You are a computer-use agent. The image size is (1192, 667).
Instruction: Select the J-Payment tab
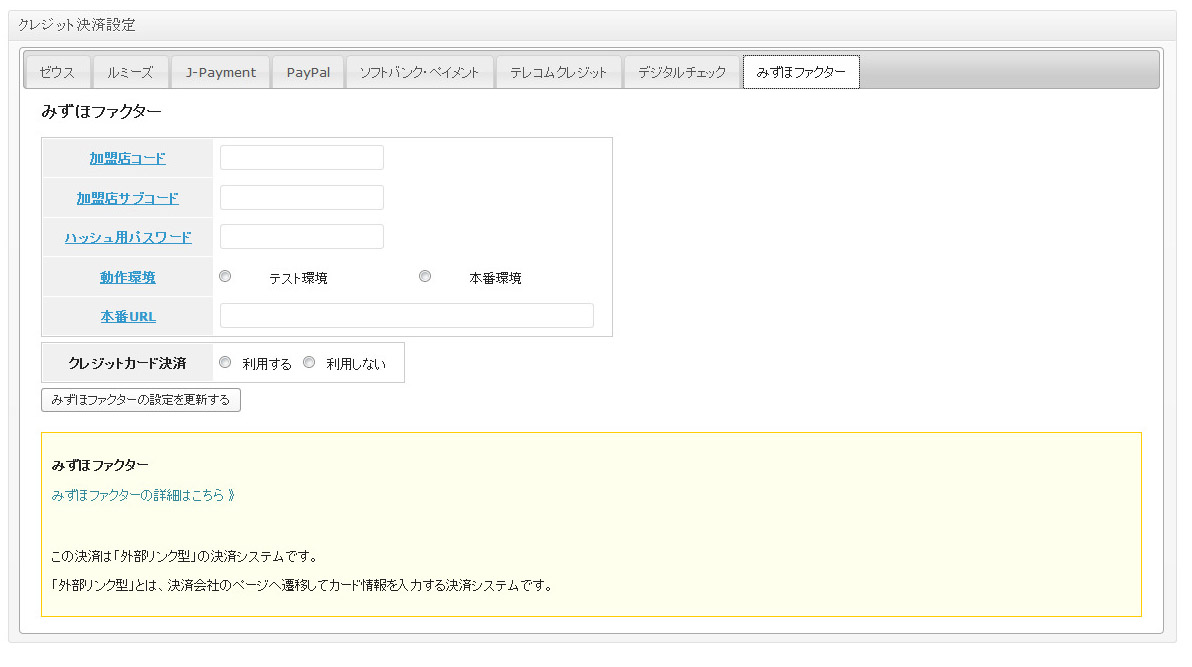pos(221,73)
